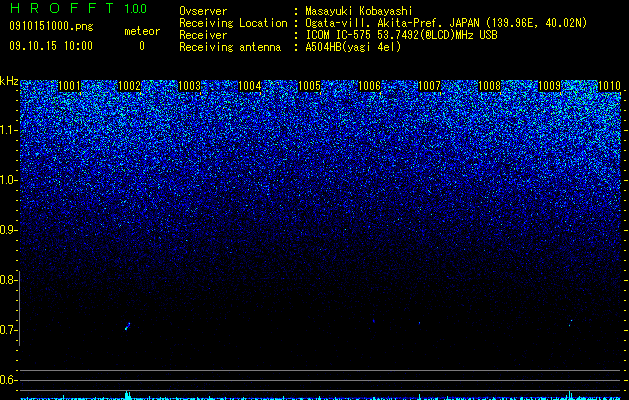629x400 pixels.
Task: Click the HROFFT title text
Action: (61, 8)
